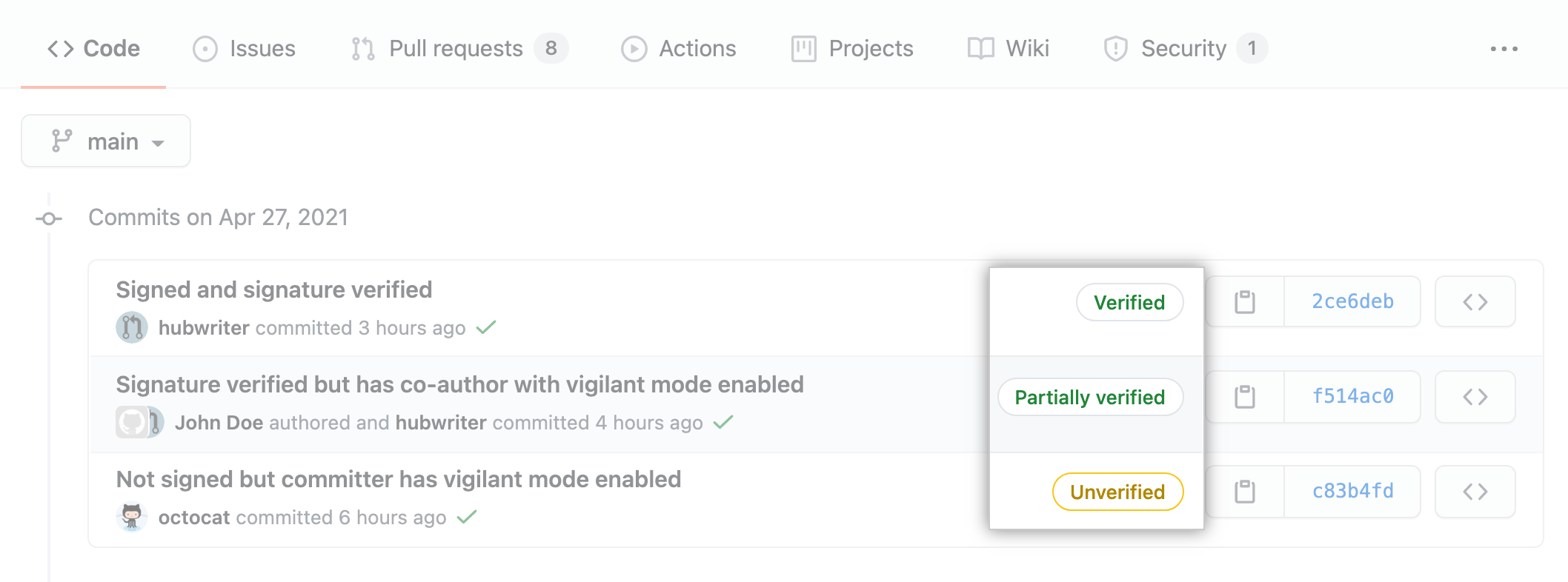Open the main branch selector
Viewport: 1568px width, 582px height.
(x=105, y=141)
